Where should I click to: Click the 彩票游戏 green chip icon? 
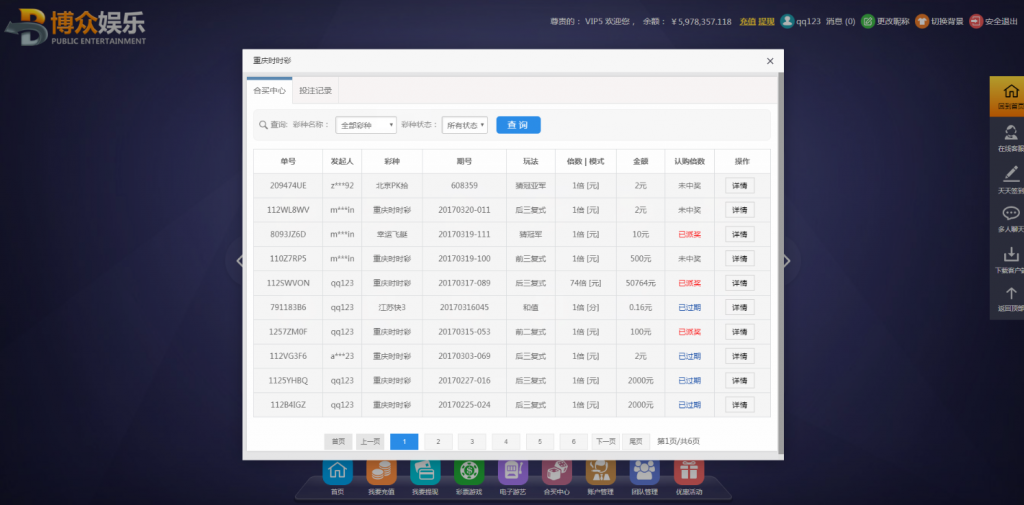point(468,472)
